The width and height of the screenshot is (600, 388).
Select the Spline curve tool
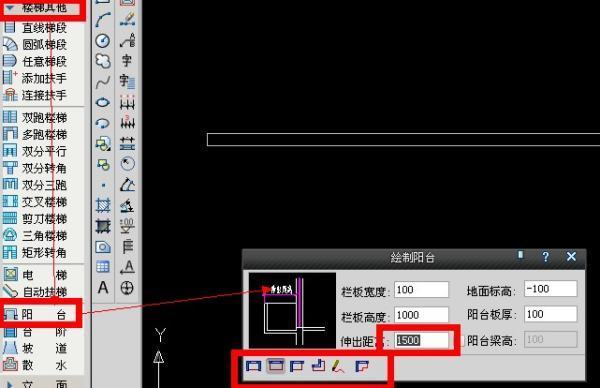[x=103, y=82]
